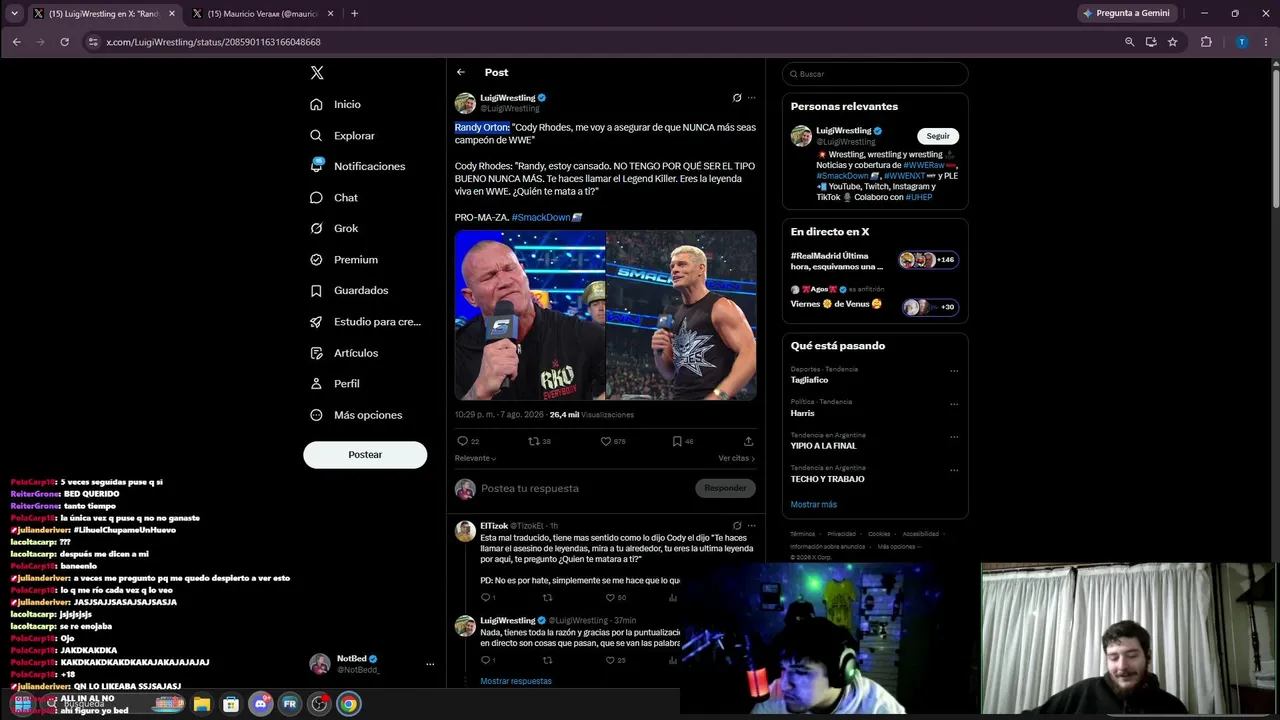Open the Relevante sort dropdown
This screenshot has width=1280, height=720.
[476, 458]
